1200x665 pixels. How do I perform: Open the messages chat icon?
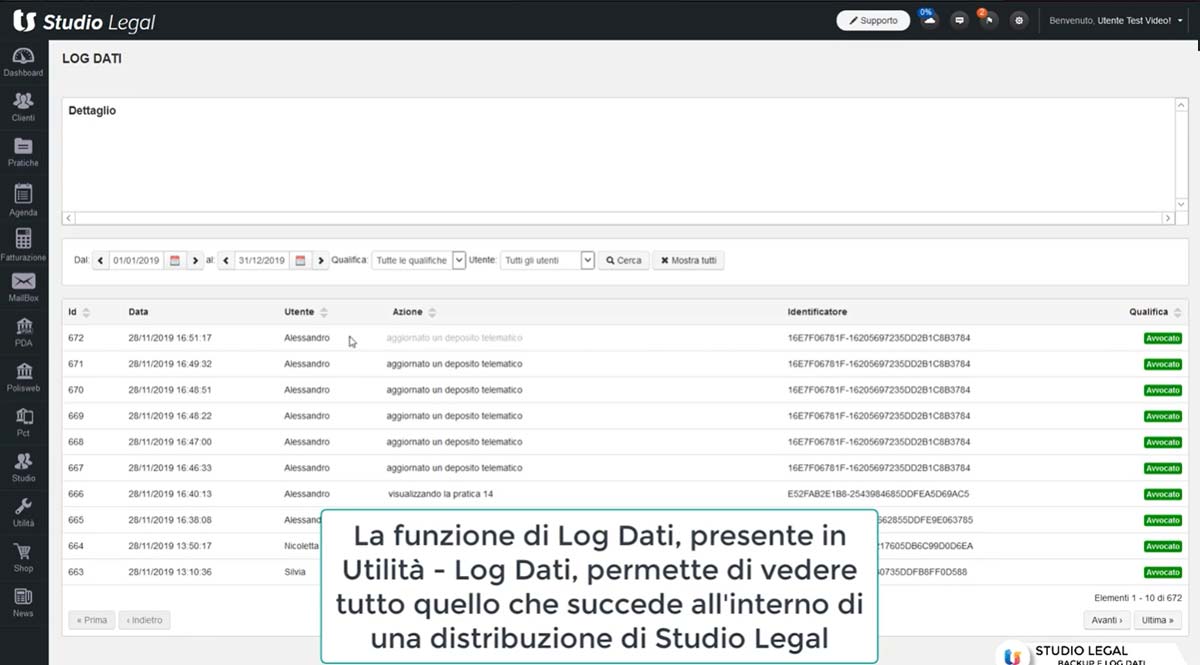click(959, 20)
